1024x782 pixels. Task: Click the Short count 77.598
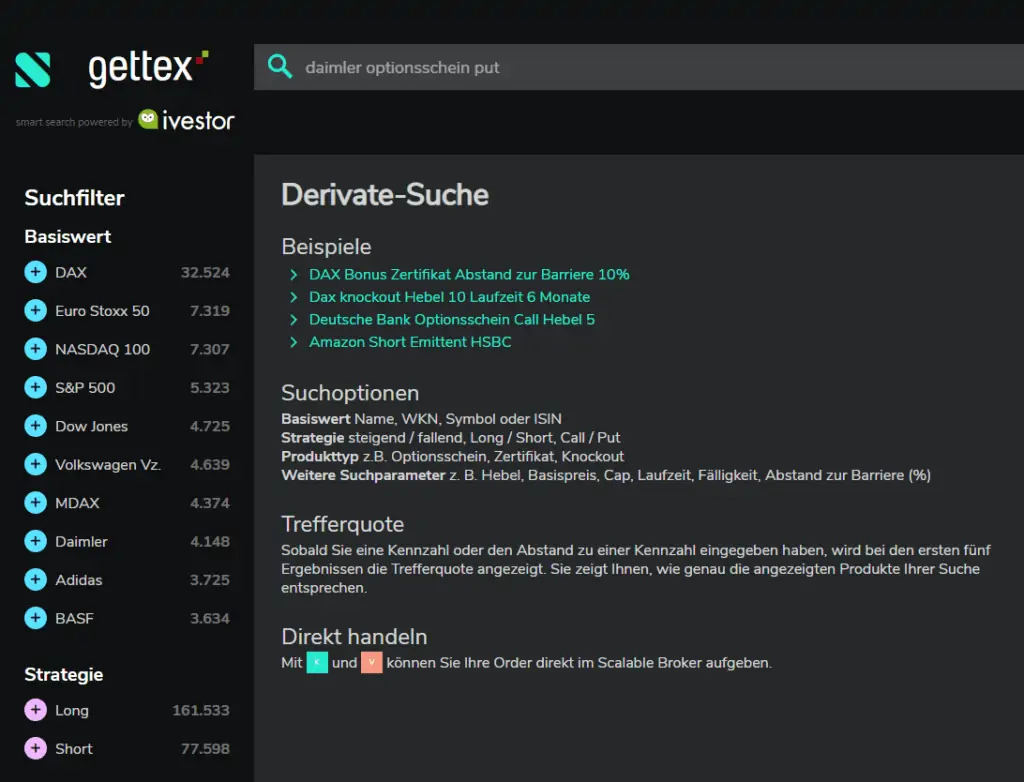point(205,749)
